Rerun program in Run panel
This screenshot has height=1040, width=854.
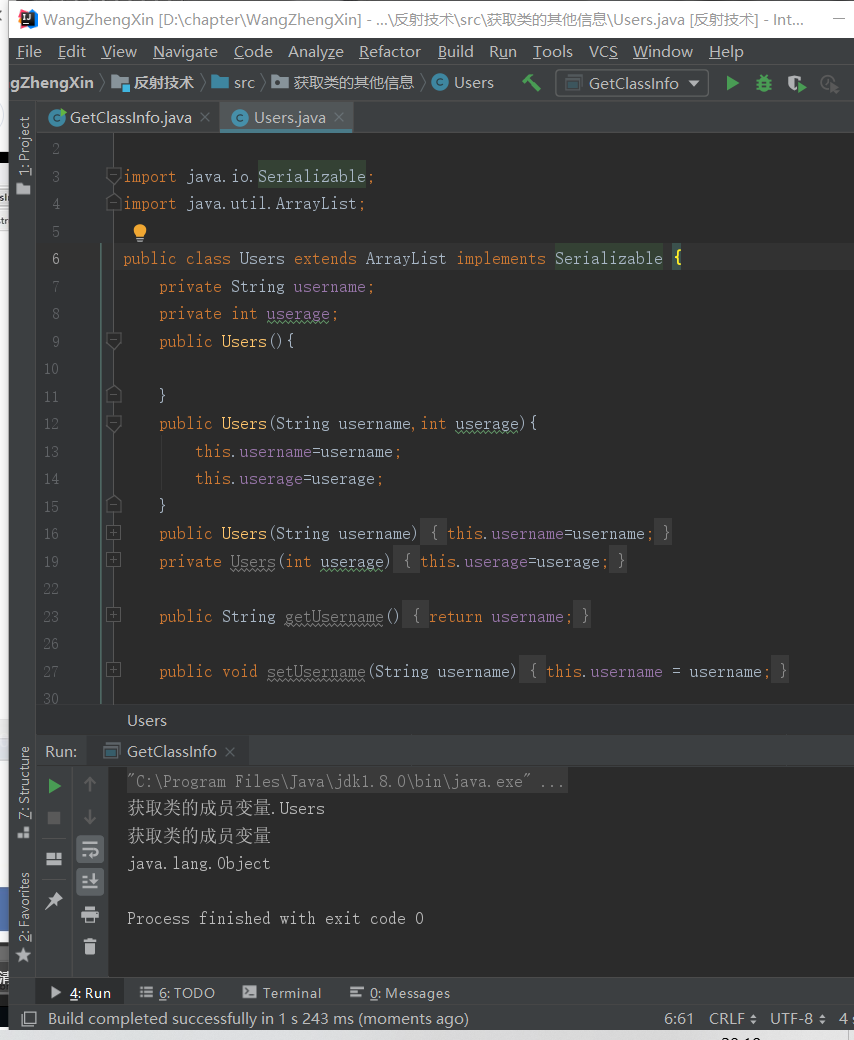pos(54,786)
